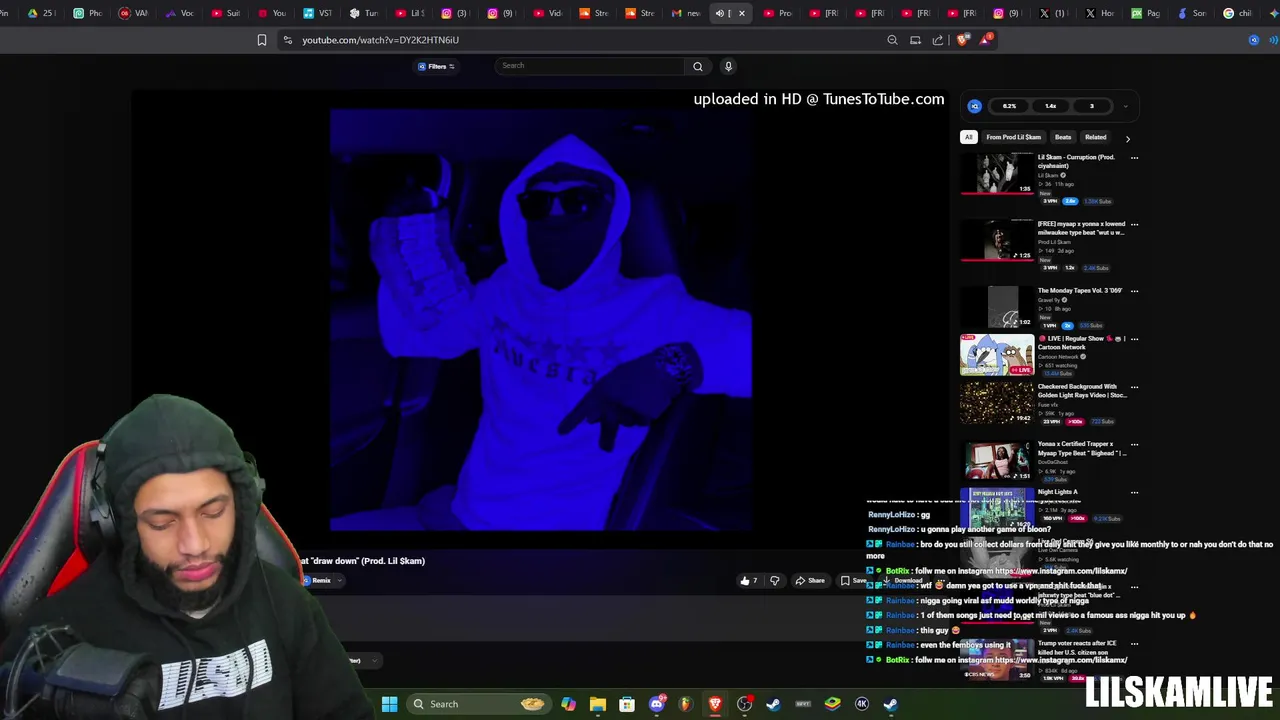Click the YouTube search magnifier button

[x=698, y=66]
